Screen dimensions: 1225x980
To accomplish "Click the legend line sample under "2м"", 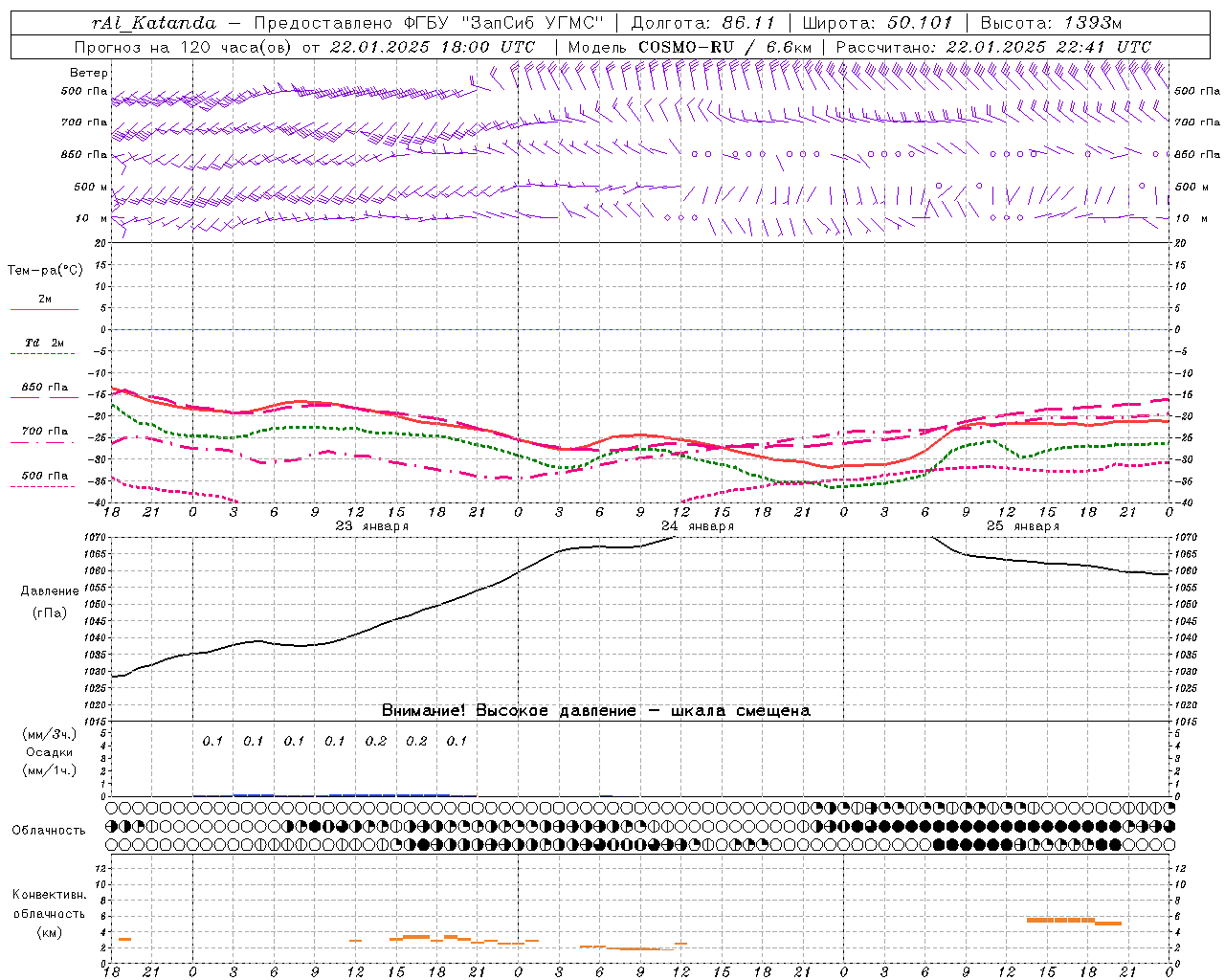I will (x=44, y=310).
